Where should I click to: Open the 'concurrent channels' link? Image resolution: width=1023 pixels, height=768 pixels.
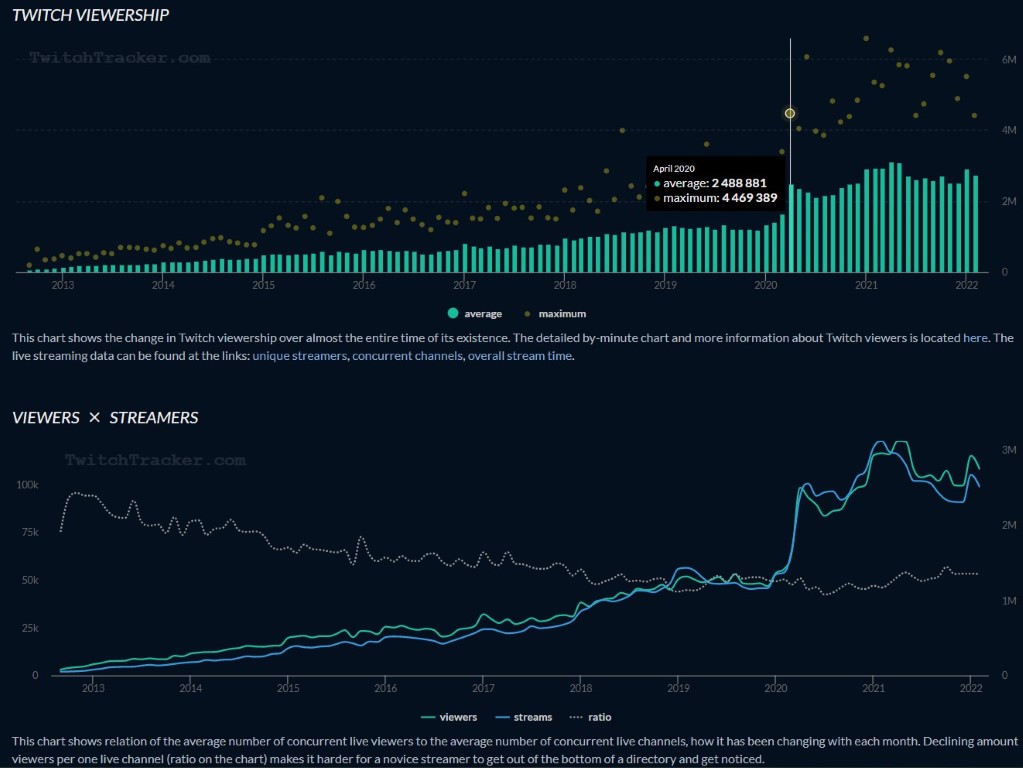[x=407, y=356]
